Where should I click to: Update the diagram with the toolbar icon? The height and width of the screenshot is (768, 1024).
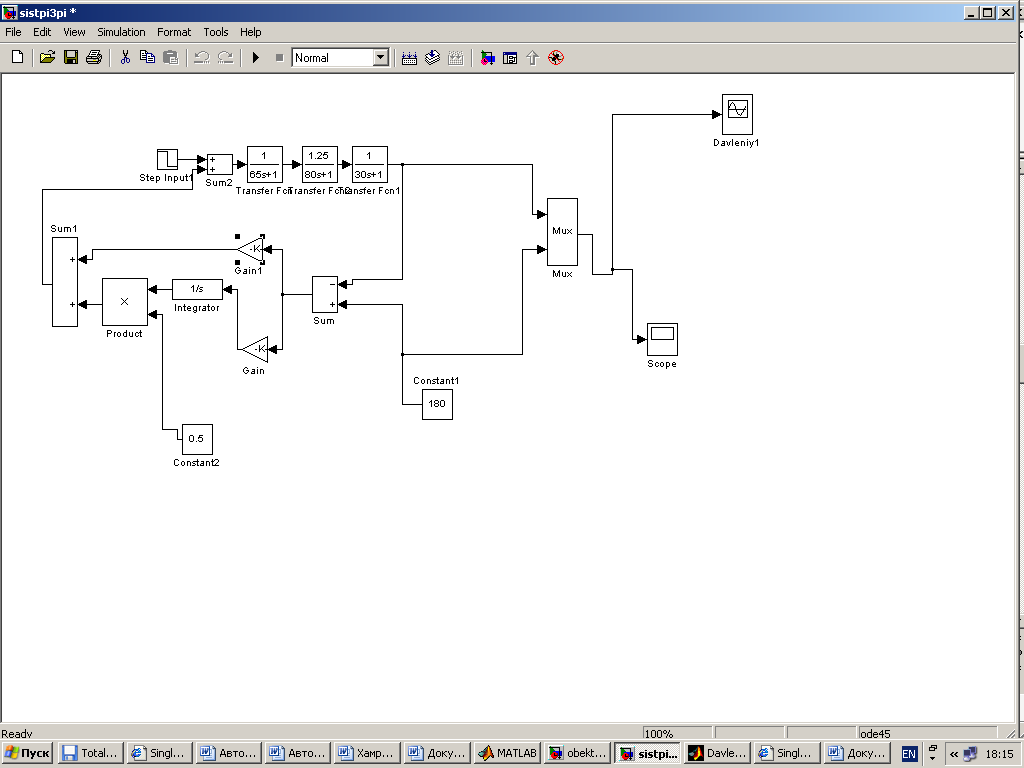456,57
